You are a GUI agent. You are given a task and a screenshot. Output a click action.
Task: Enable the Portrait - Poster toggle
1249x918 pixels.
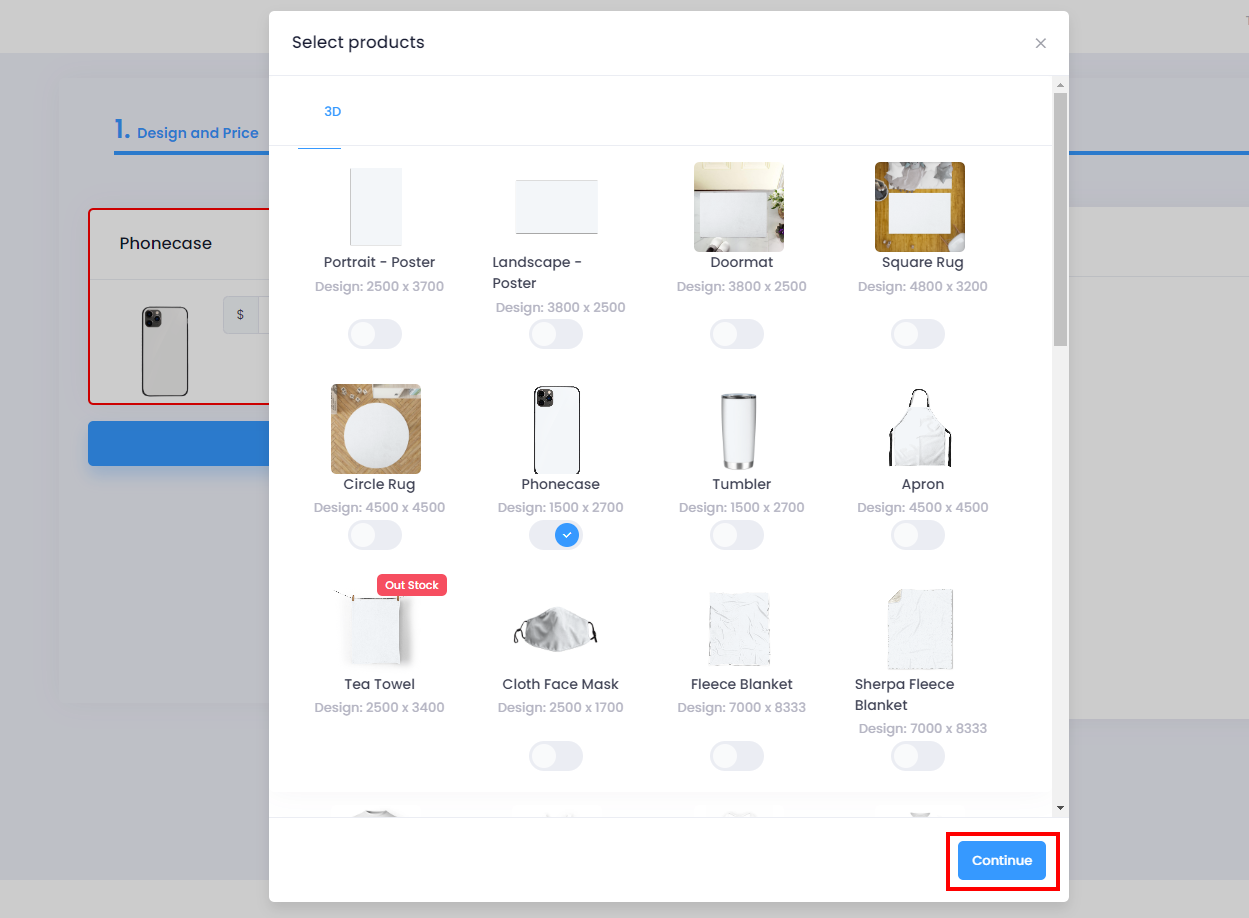pos(375,334)
